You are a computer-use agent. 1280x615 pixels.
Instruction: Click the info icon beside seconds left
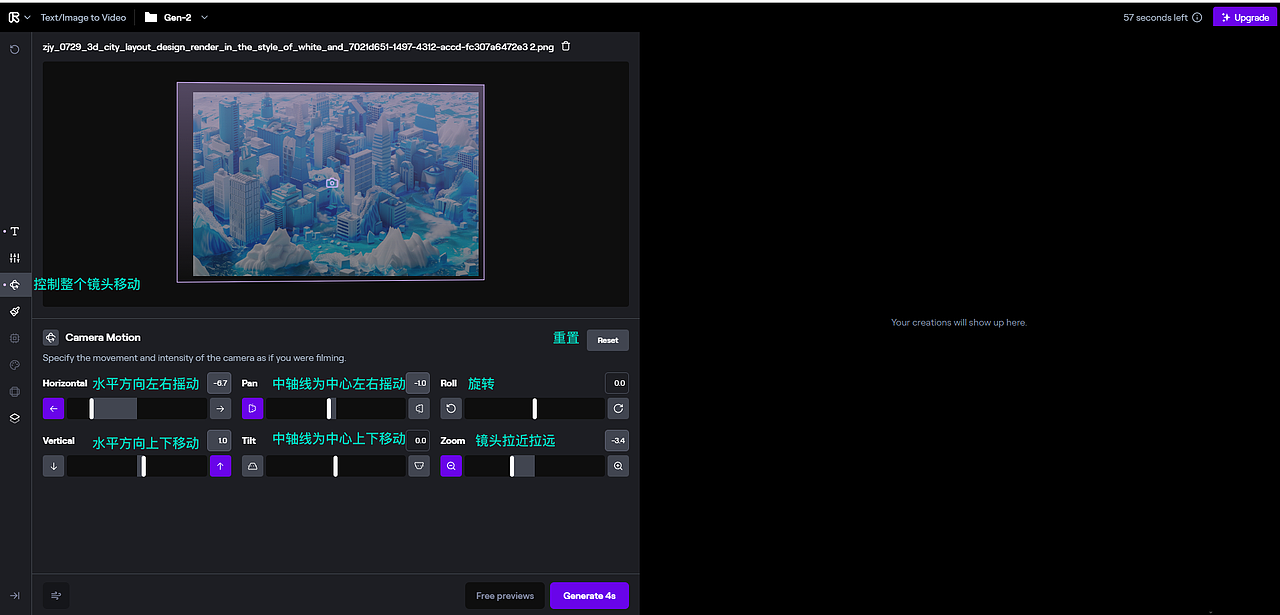(x=1198, y=18)
